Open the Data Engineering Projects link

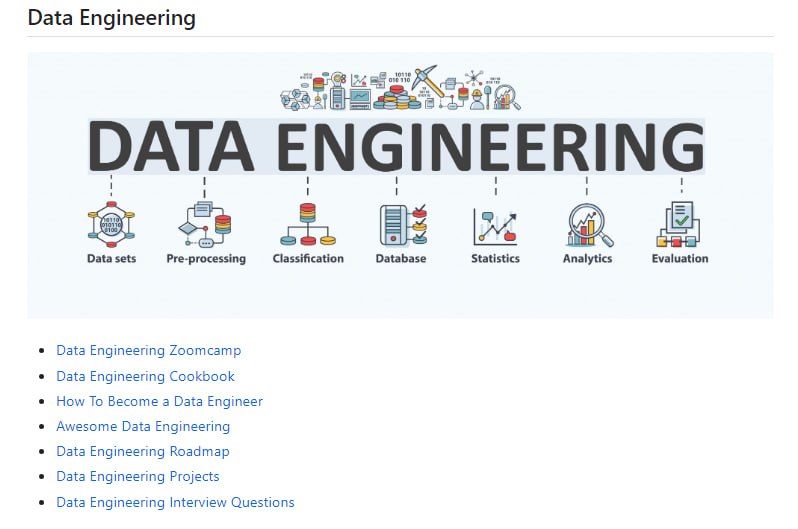click(x=137, y=477)
